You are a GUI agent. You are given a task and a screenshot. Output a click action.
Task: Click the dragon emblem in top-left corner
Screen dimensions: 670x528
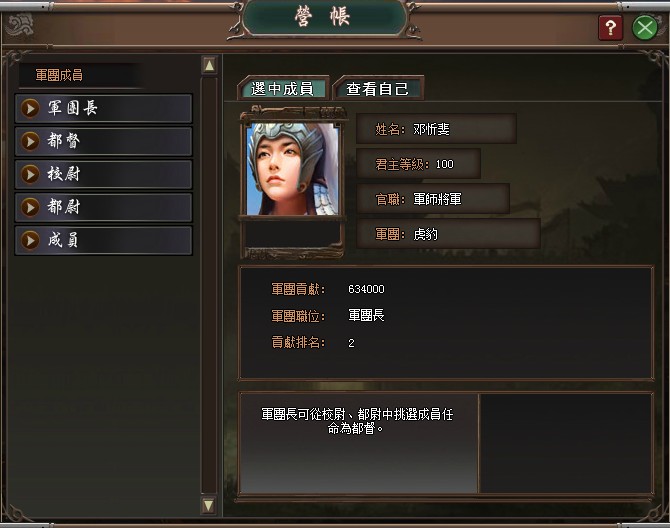20,25
